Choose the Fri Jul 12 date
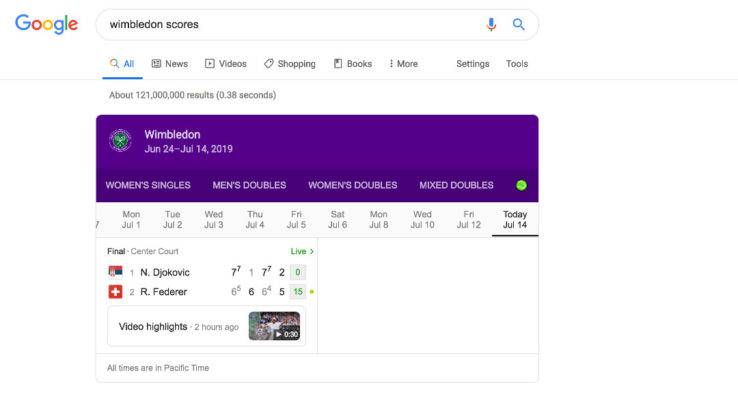The image size is (738, 410). point(468,219)
